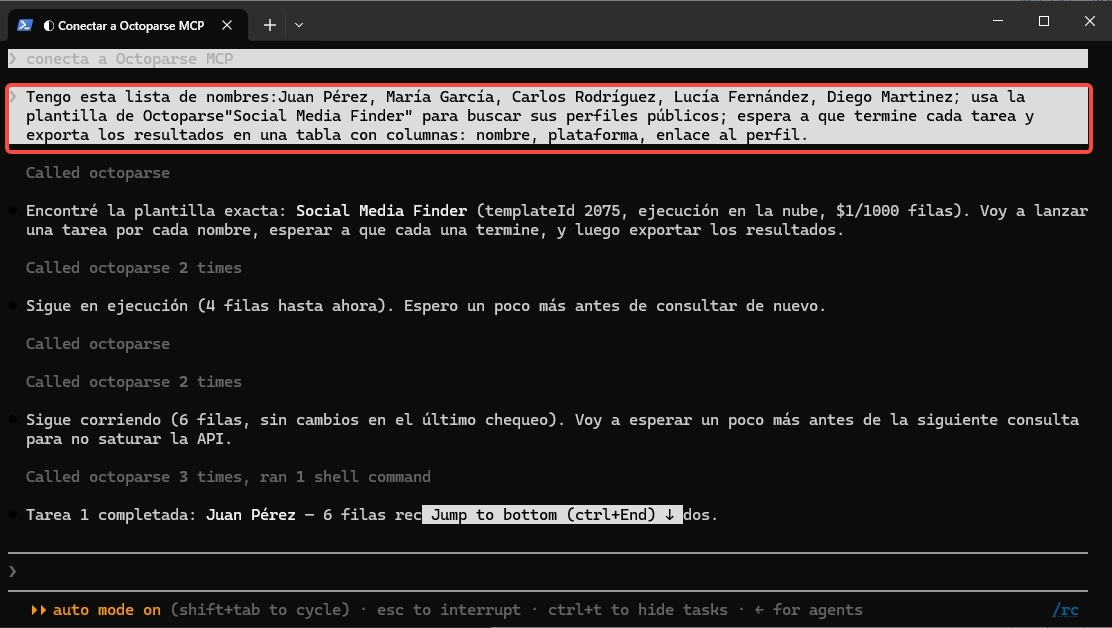Click "Tarea 1 completada: Juan Pérez" line
Viewport: 1112px width, 628px height.
[x=372, y=515]
